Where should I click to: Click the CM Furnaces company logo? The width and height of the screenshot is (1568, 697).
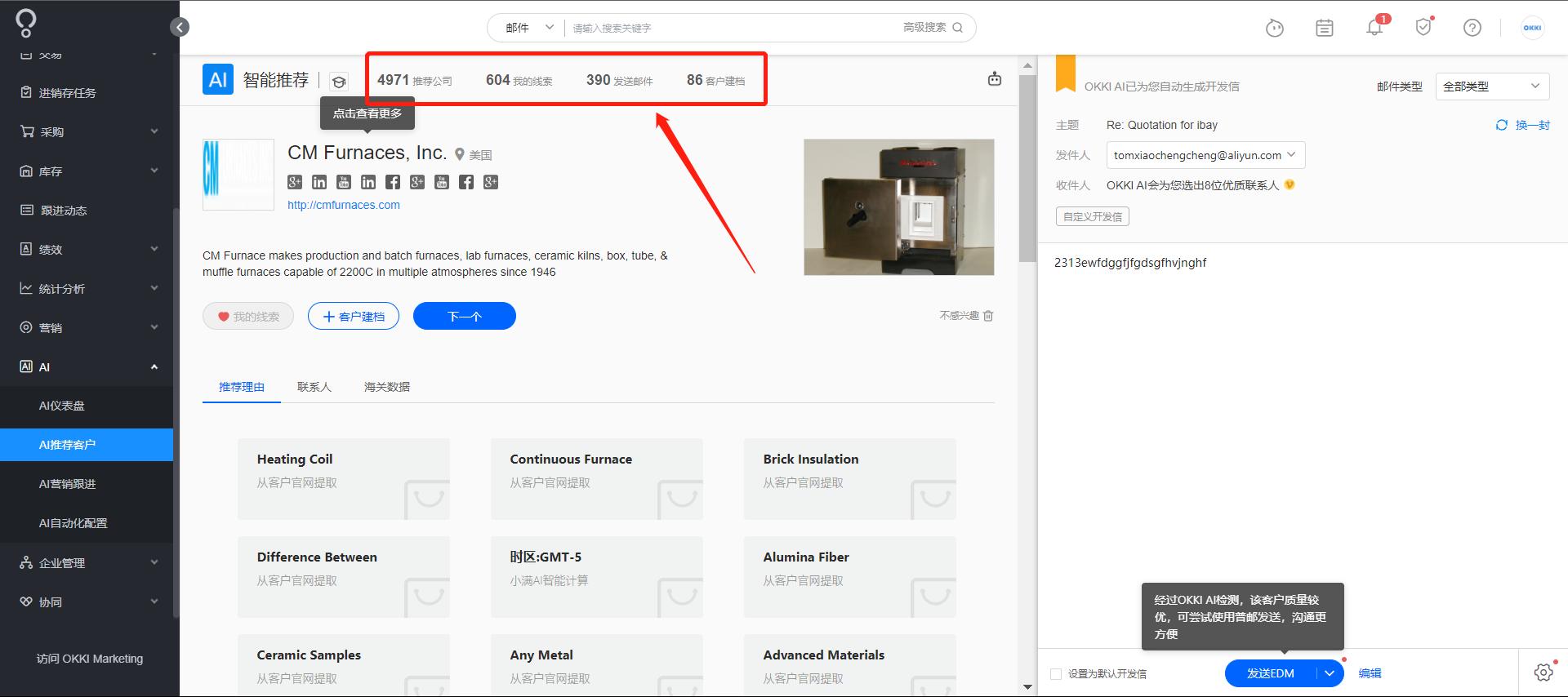[238, 175]
